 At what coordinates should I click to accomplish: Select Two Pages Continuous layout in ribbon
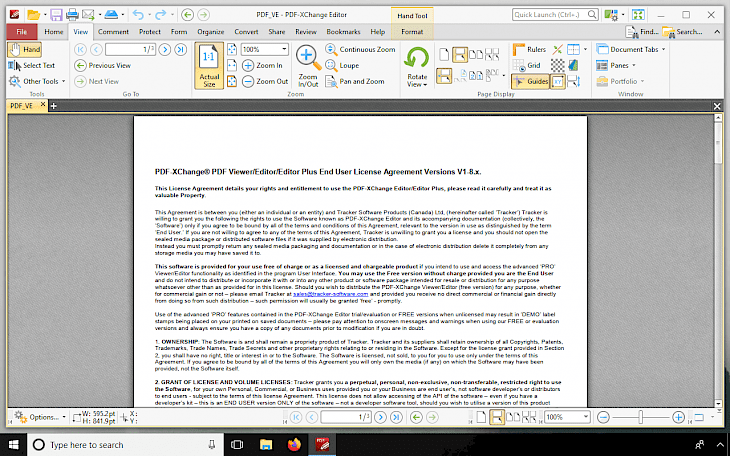(492, 54)
